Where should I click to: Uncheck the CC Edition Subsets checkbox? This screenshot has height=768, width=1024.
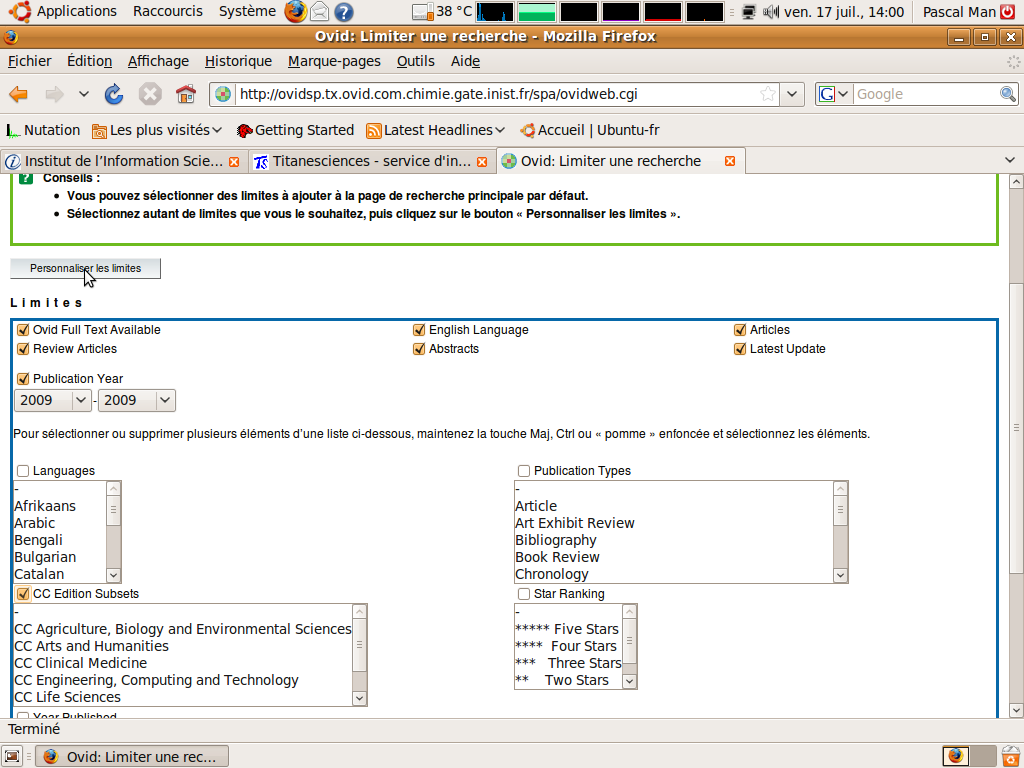pyautogui.click(x=24, y=594)
